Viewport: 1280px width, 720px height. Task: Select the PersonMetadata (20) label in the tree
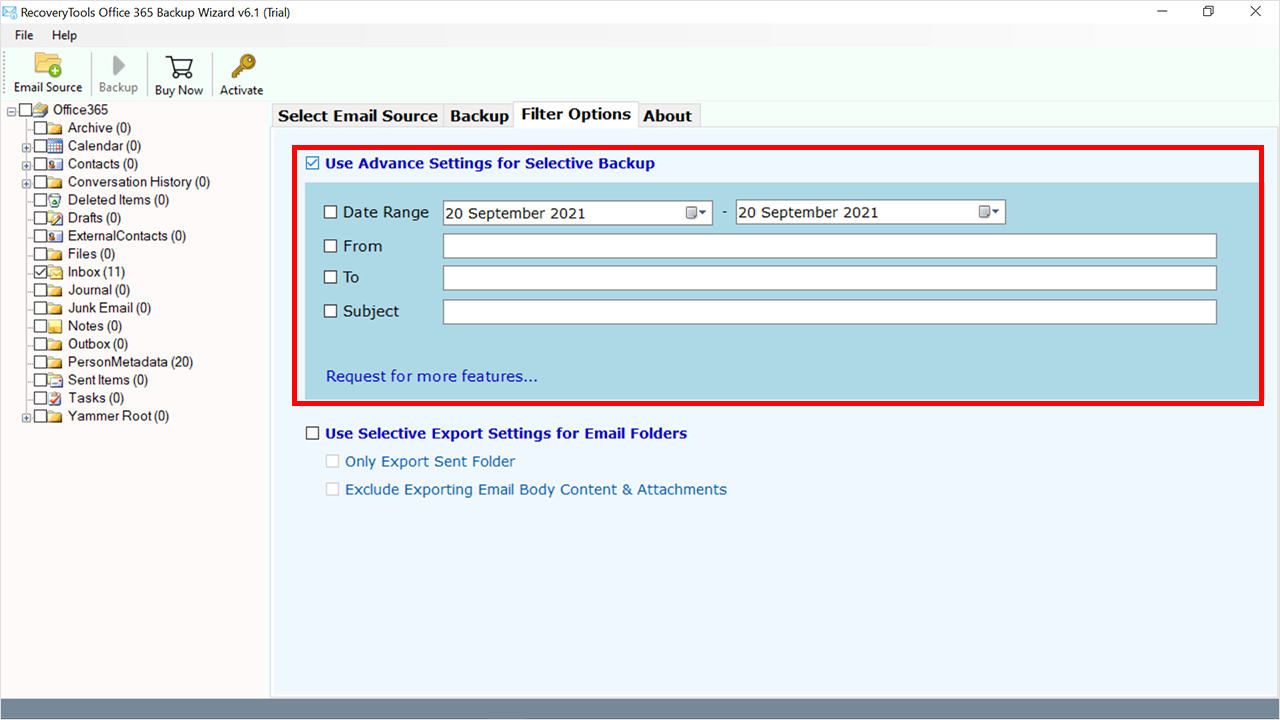coord(130,362)
